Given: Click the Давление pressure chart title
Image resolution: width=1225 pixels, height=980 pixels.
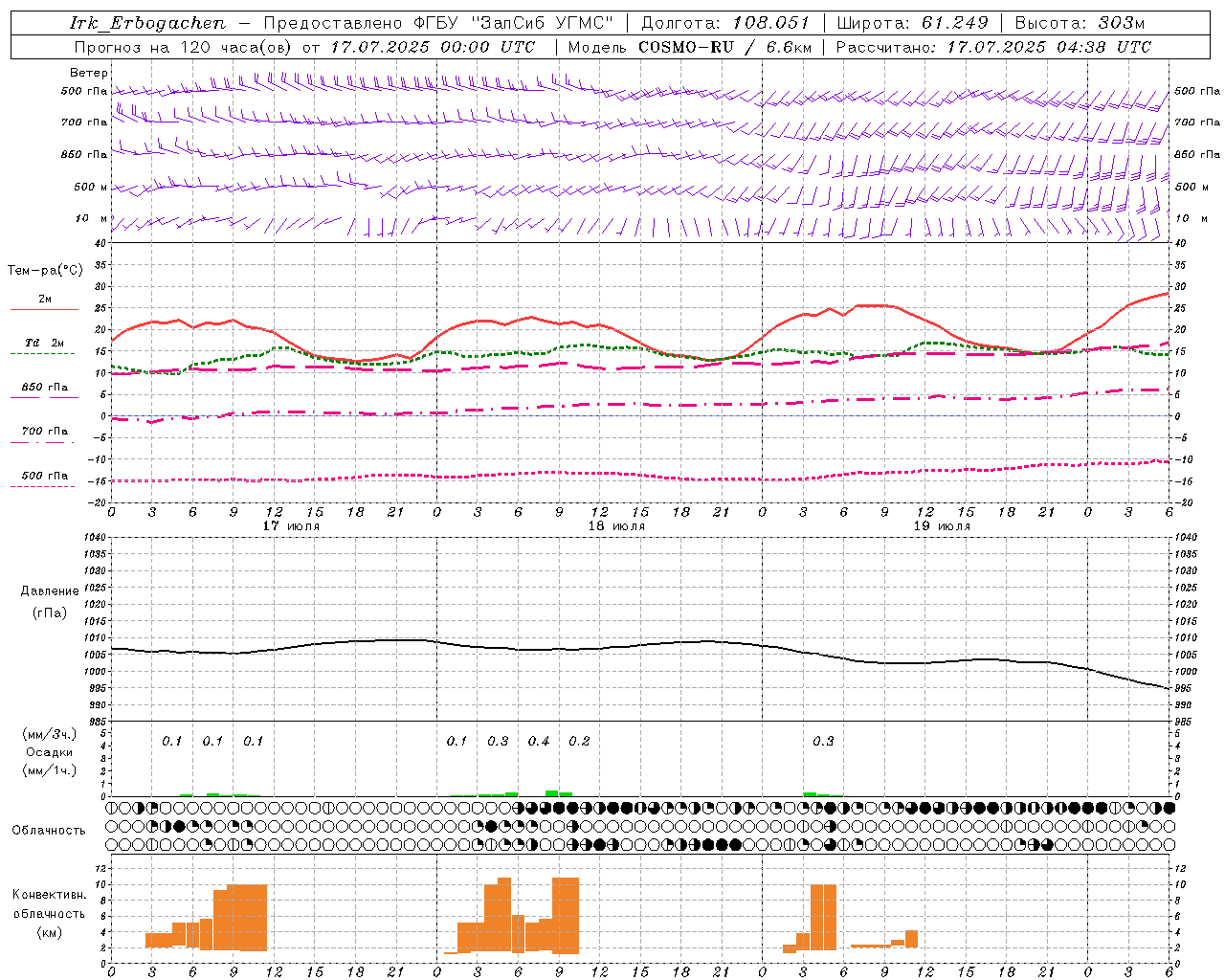Looking at the screenshot, I should click(50, 591).
